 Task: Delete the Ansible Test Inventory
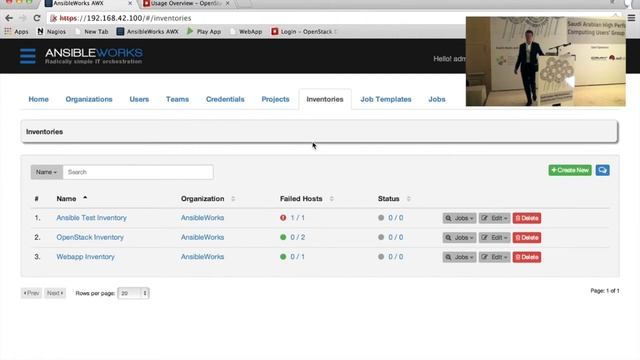(x=527, y=218)
